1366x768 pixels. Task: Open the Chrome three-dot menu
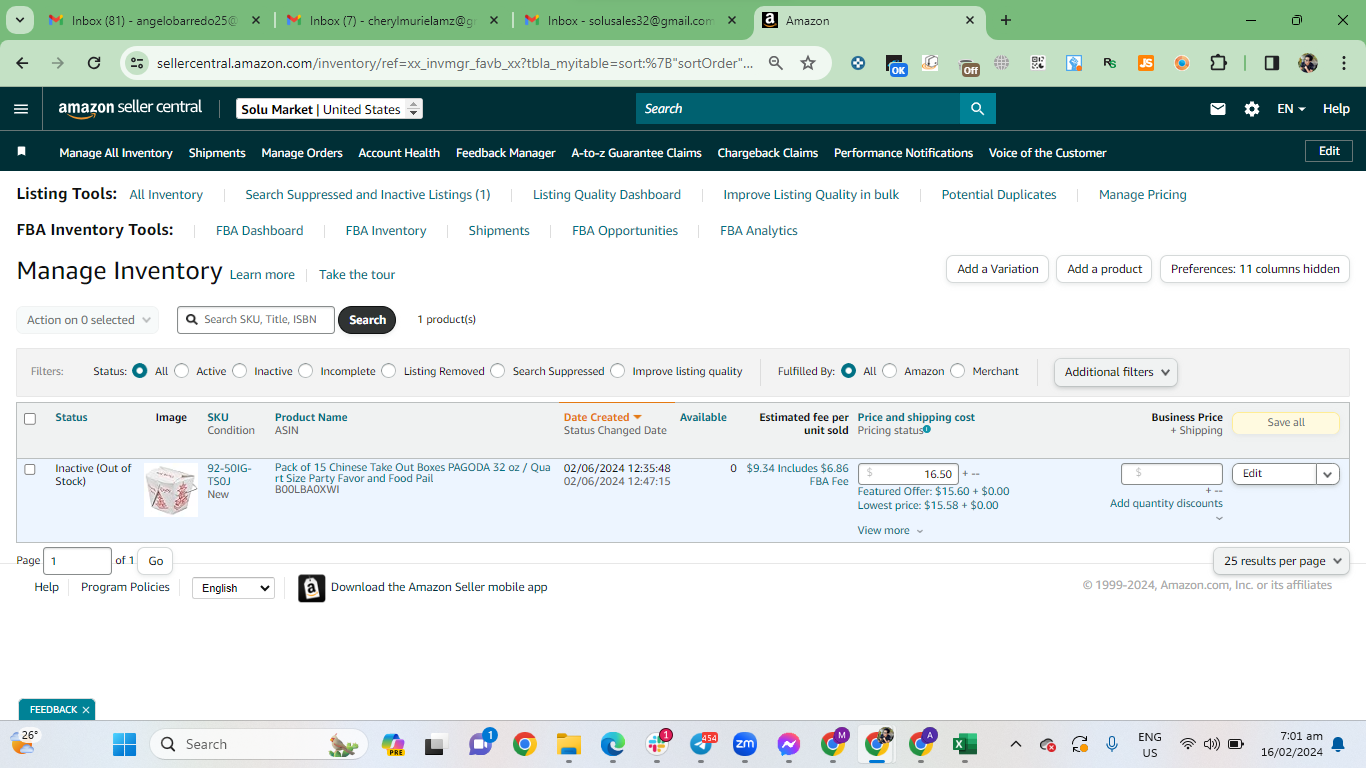click(x=1342, y=63)
